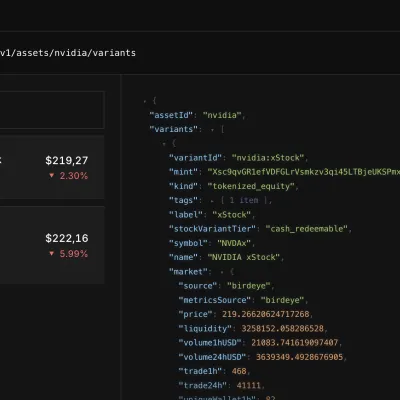Click the "NVDAx" symbol value

pos(234,243)
